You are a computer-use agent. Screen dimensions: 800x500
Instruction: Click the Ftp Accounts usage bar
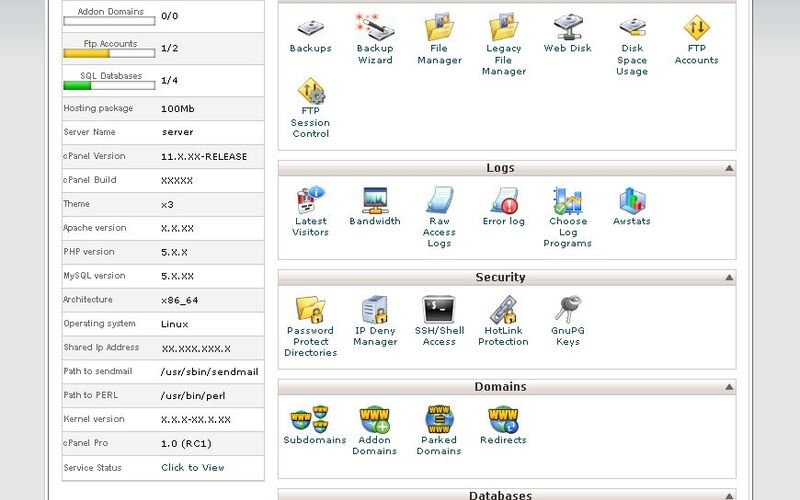click(109, 54)
